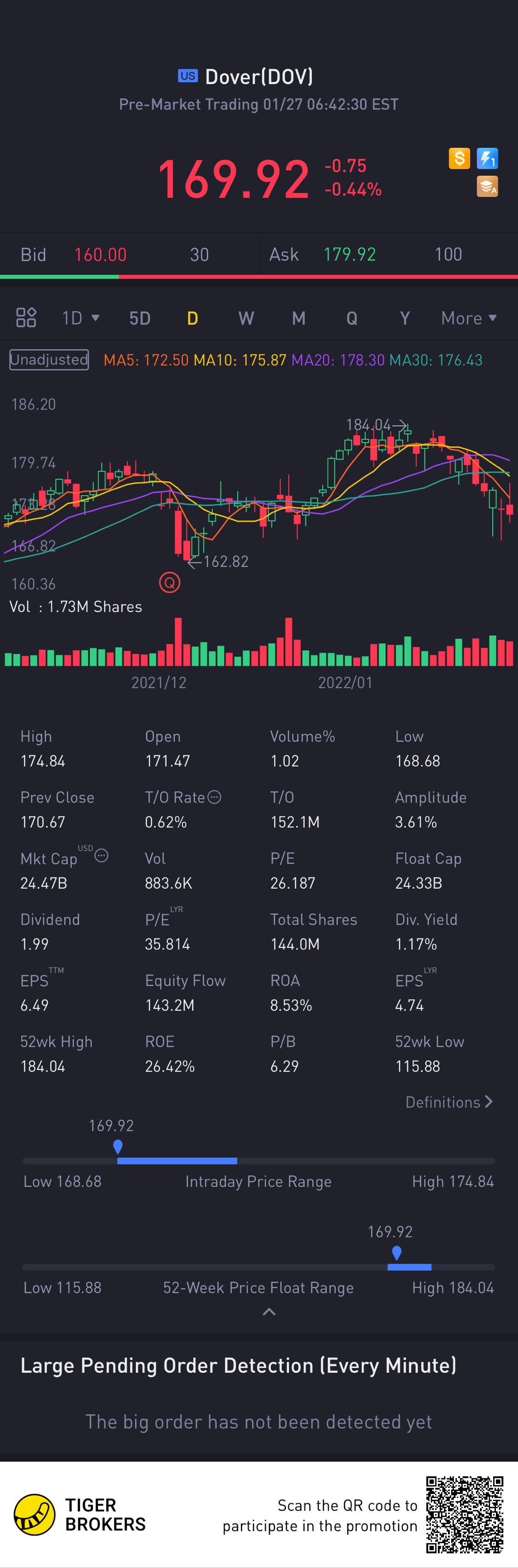518x1568 pixels.
Task: Select the W weekly chart tab
Action: click(x=246, y=318)
